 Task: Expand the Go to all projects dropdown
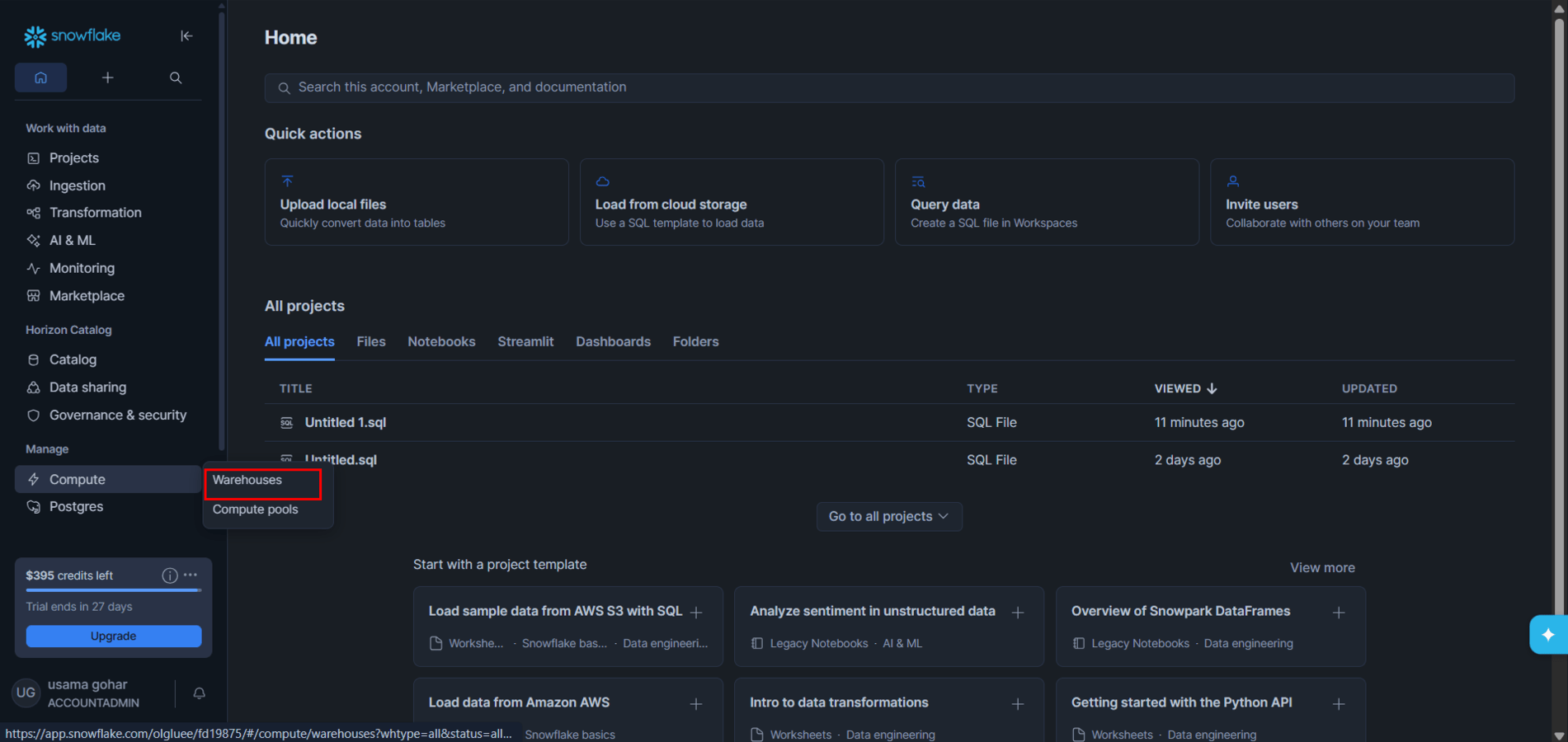coord(889,516)
